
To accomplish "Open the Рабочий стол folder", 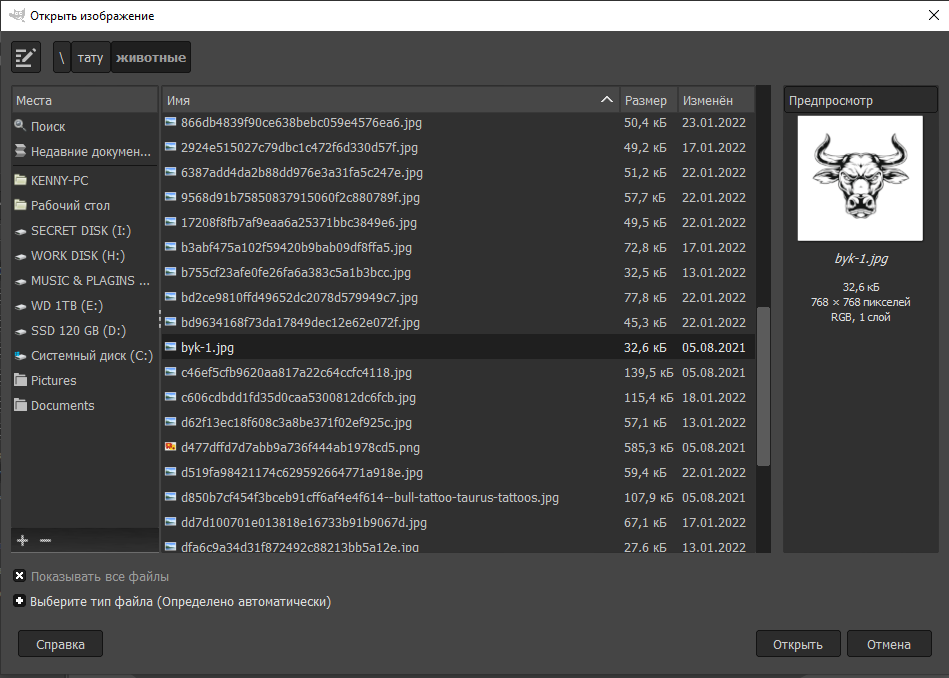I will (x=85, y=205).
